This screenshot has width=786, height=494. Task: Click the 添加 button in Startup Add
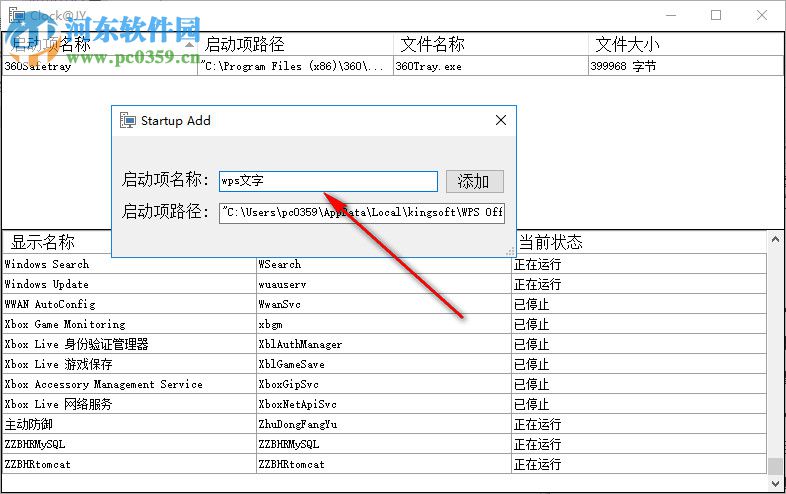tap(474, 182)
